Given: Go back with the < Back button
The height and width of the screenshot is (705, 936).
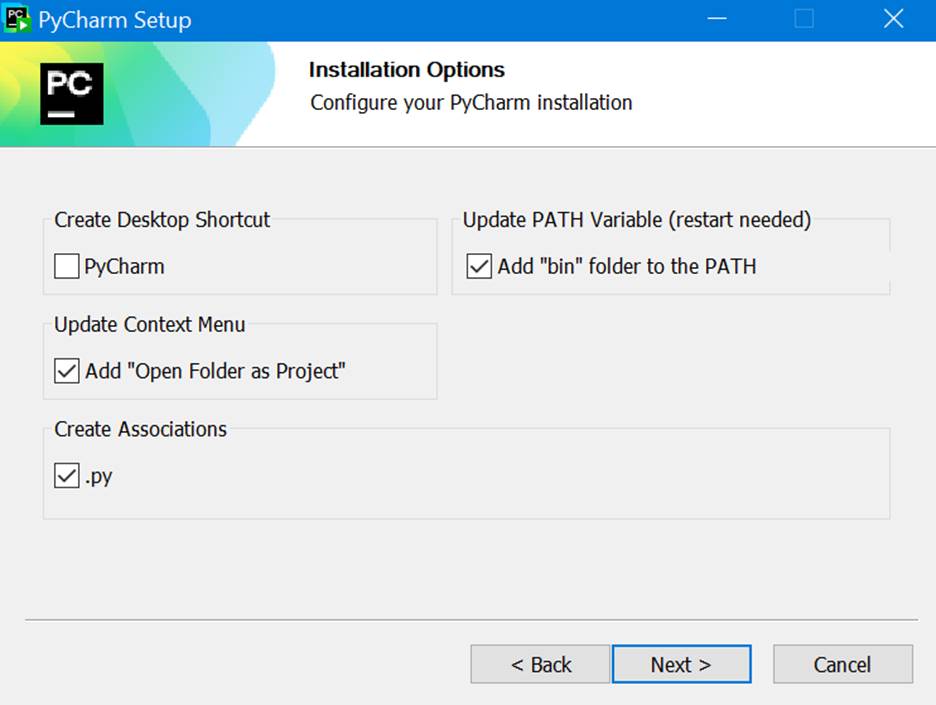Looking at the screenshot, I should pos(540,665).
